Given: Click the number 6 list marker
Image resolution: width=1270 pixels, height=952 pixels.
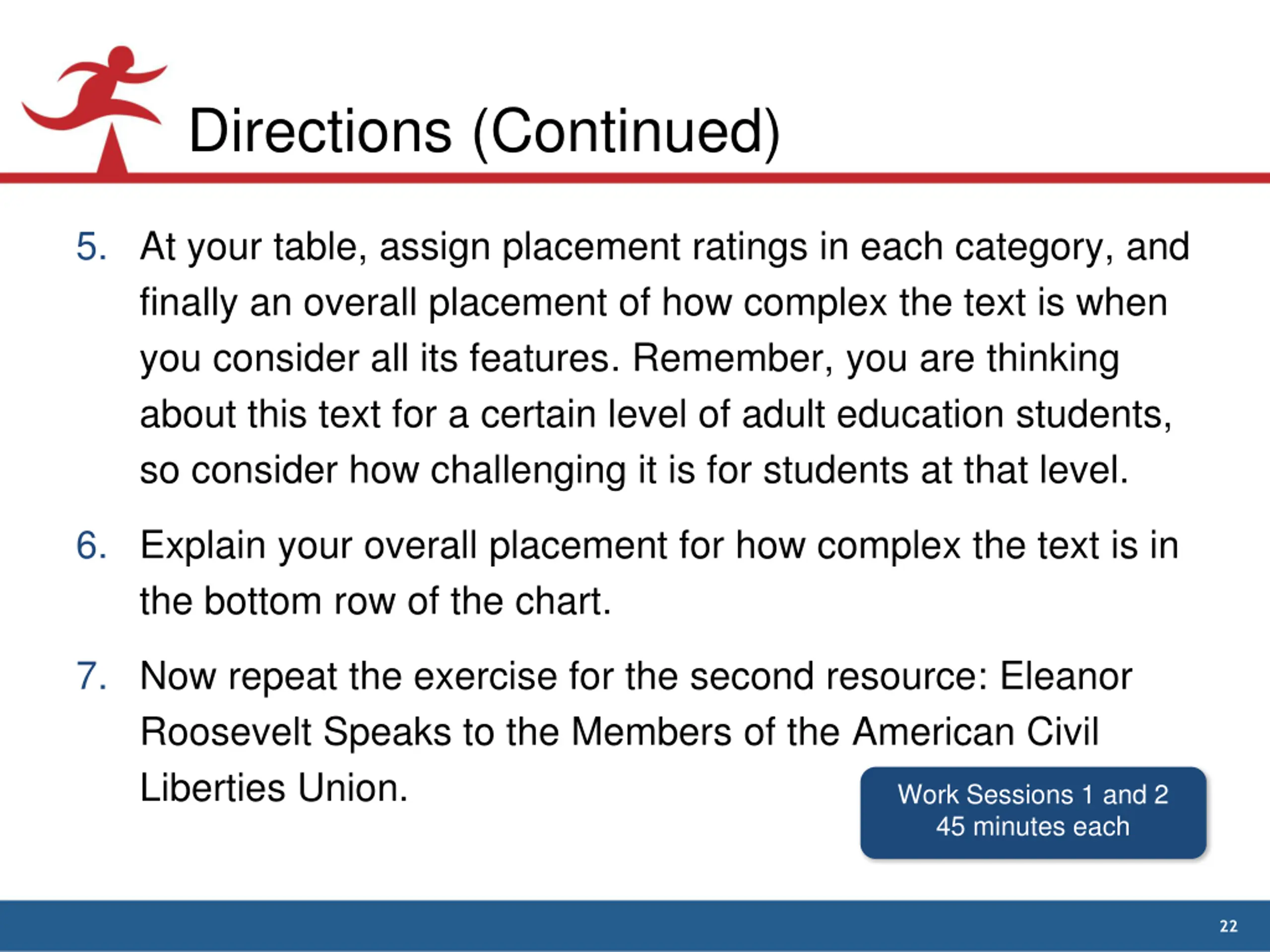Looking at the screenshot, I should point(91,546).
